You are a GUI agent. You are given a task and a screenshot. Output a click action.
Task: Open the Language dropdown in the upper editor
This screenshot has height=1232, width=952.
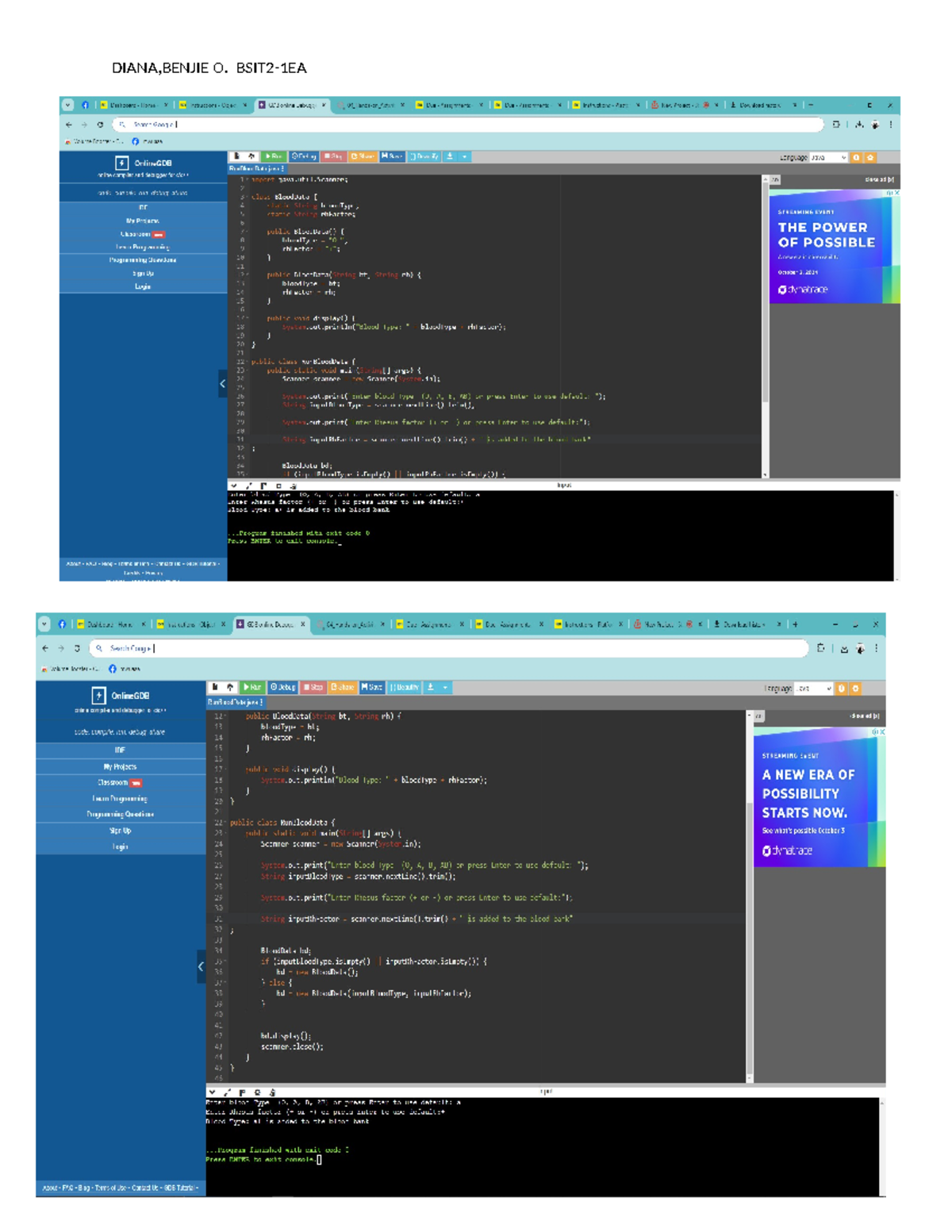tap(828, 158)
